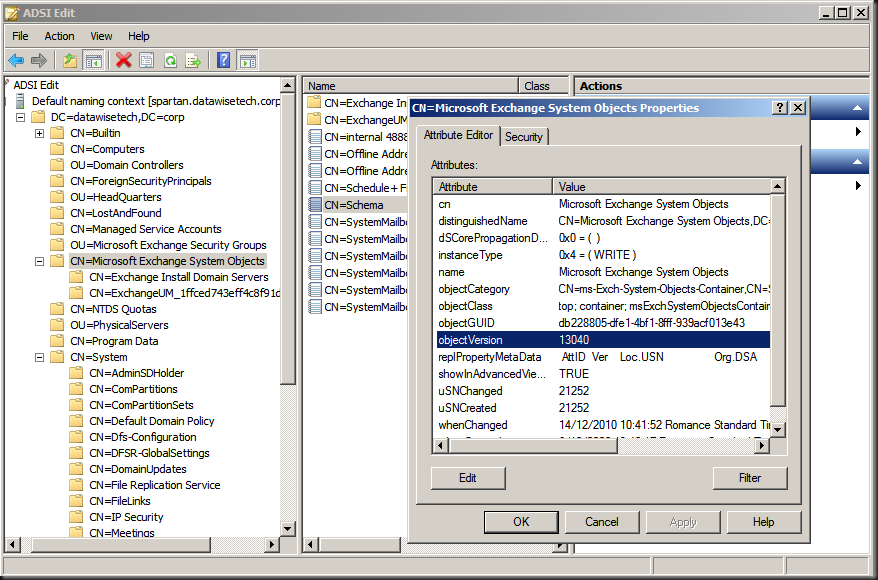Click the folder icon of CN=NTDS Quotas

(57, 309)
